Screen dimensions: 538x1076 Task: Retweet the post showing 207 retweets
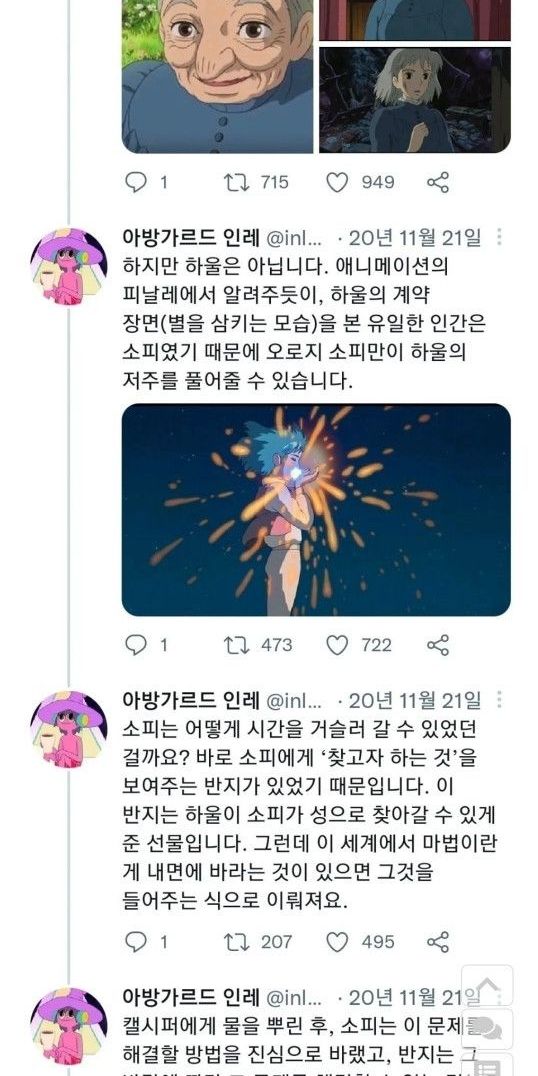point(237,942)
